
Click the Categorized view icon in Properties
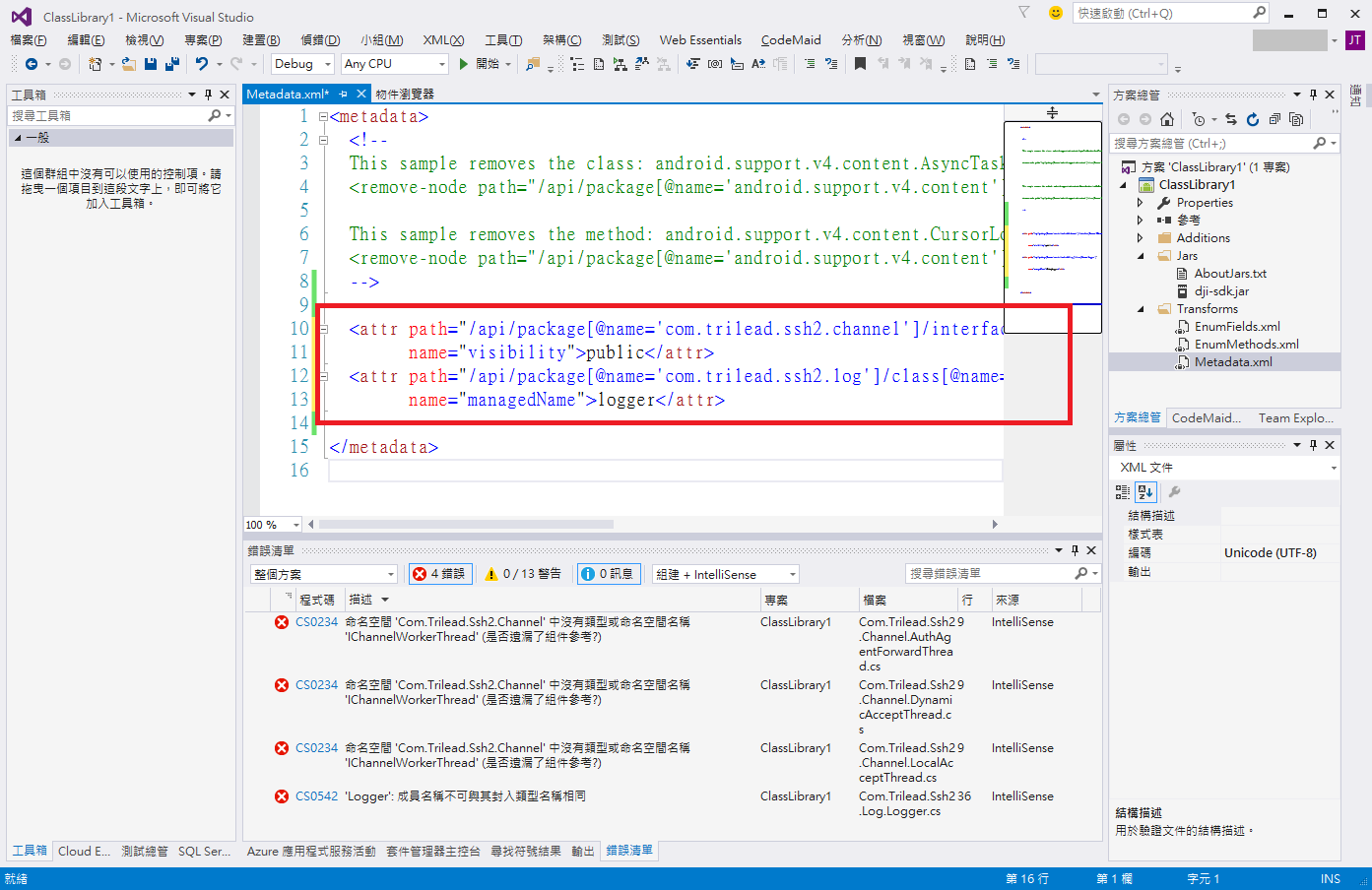[1123, 491]
